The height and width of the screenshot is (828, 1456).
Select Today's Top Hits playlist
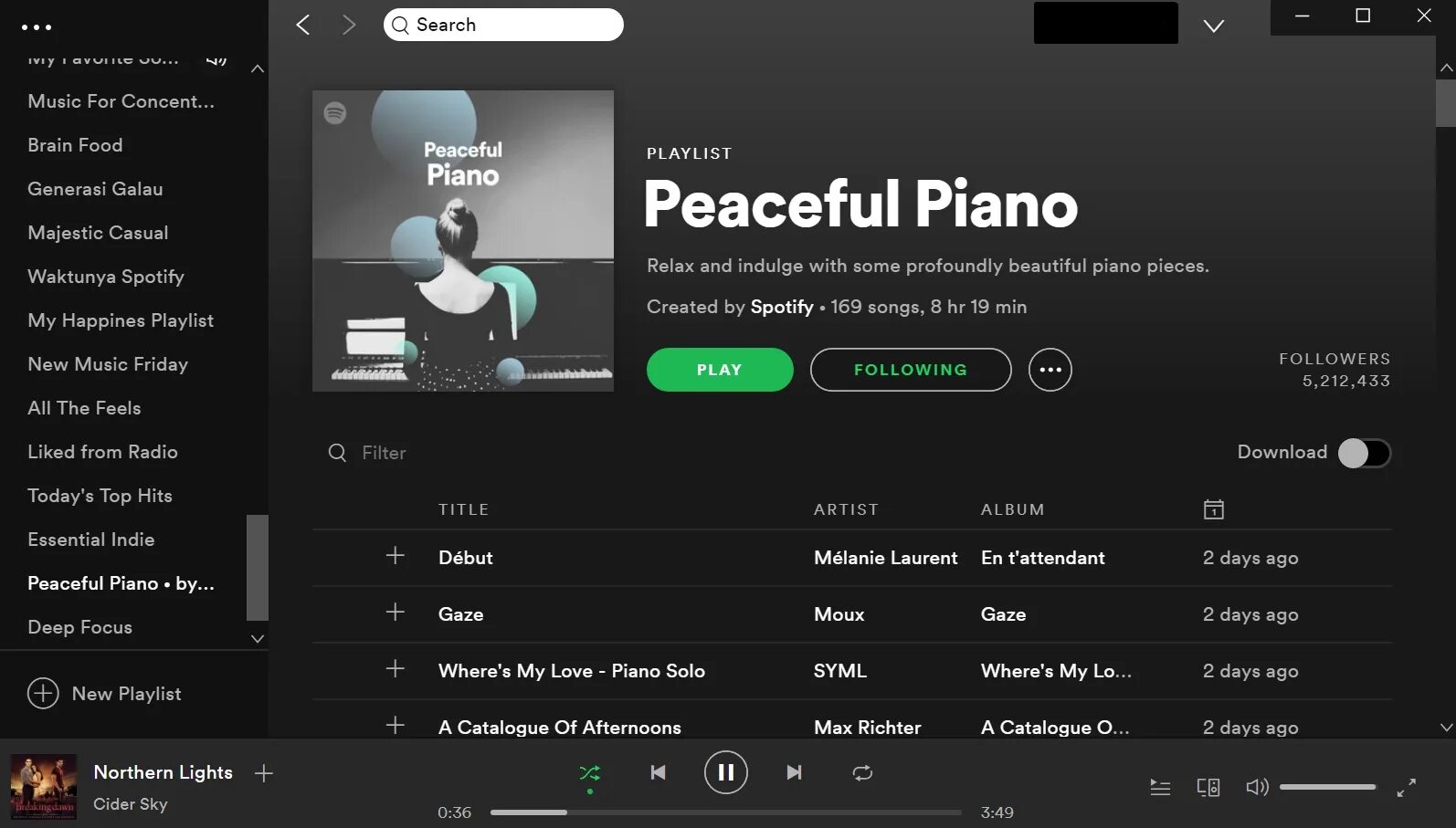click(x=100, y=496)
